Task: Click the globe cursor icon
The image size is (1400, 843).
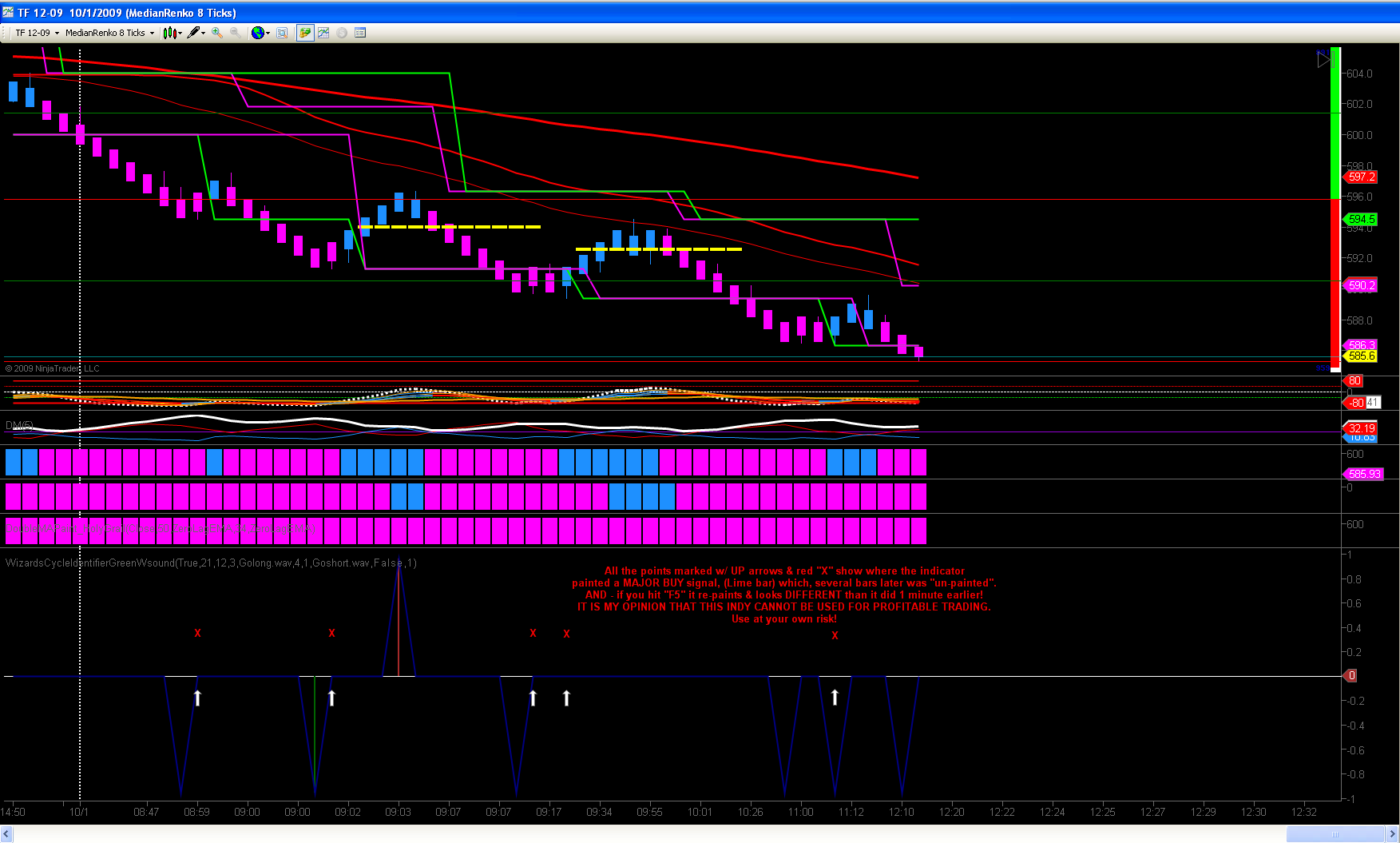Action: click(257, 33)
